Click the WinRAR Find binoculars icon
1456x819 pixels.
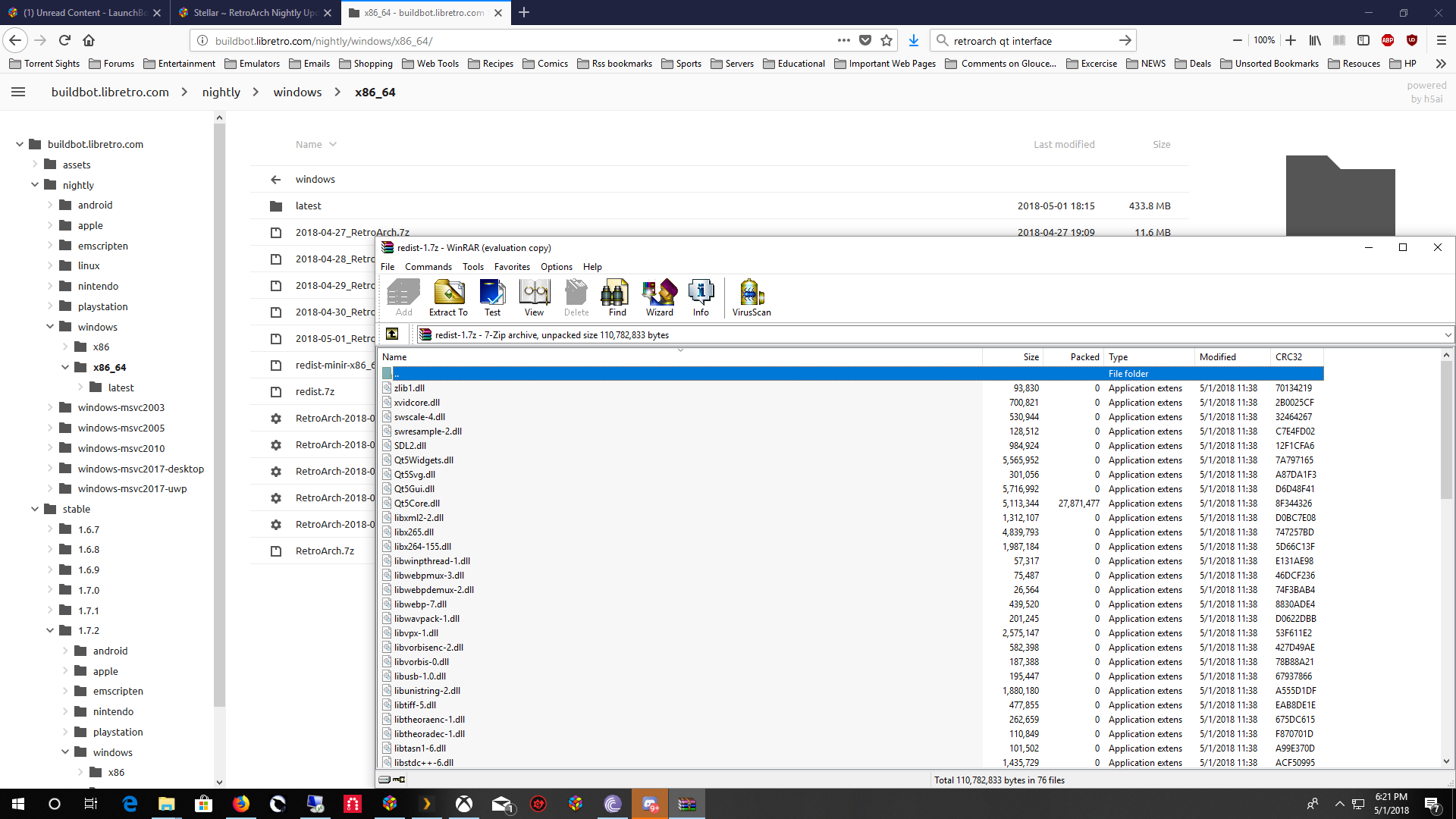pos(617,297)
